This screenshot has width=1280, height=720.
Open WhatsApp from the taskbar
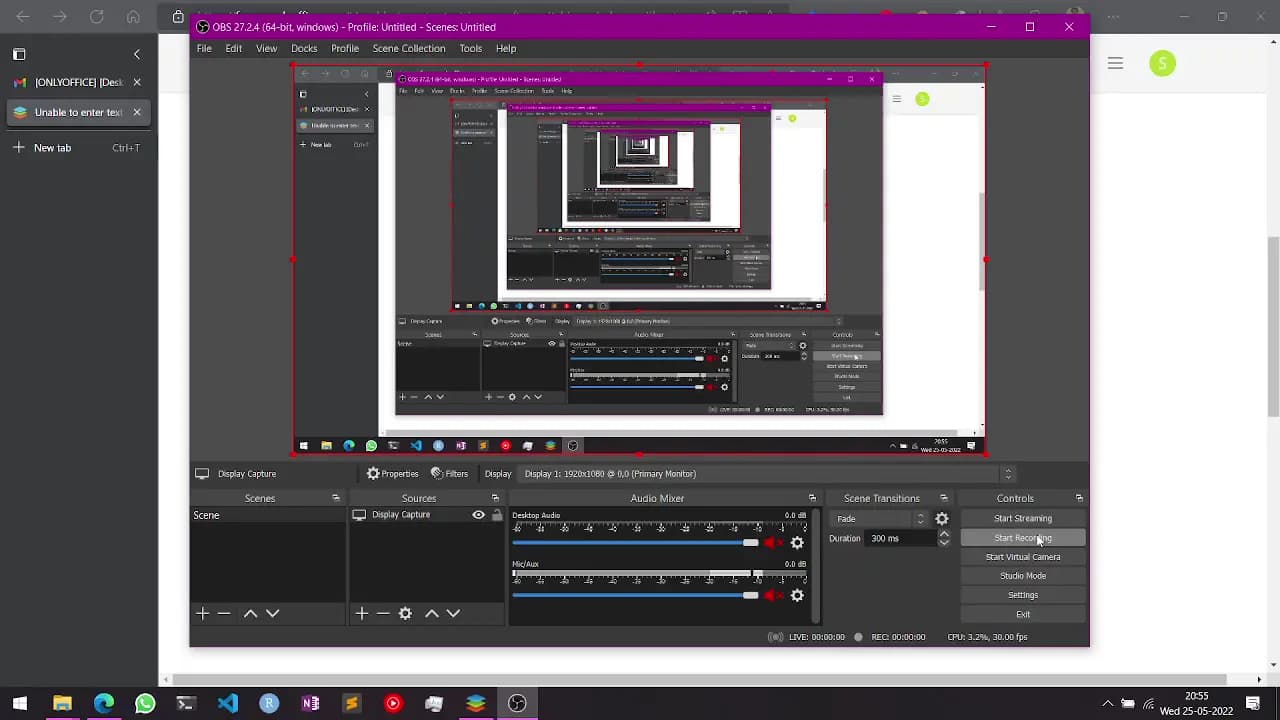tap(145, 703)
